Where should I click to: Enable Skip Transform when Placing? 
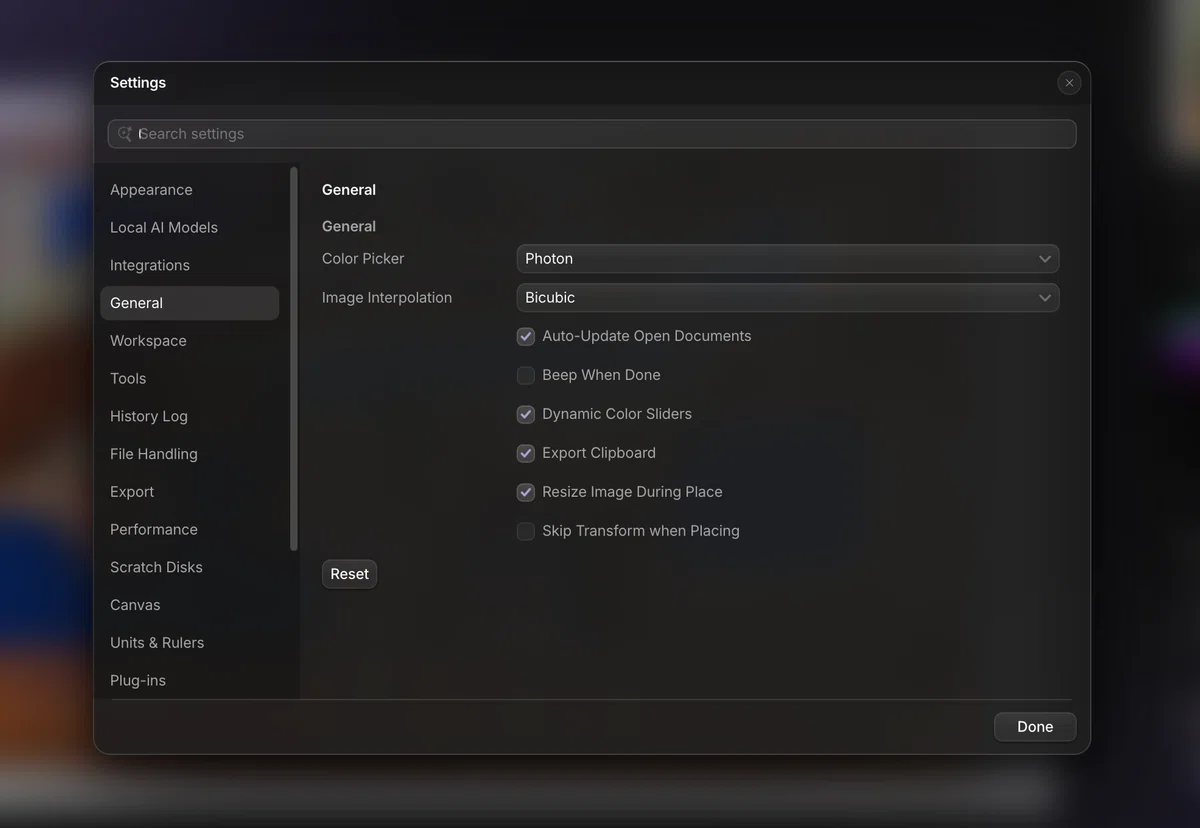(526, 532)
